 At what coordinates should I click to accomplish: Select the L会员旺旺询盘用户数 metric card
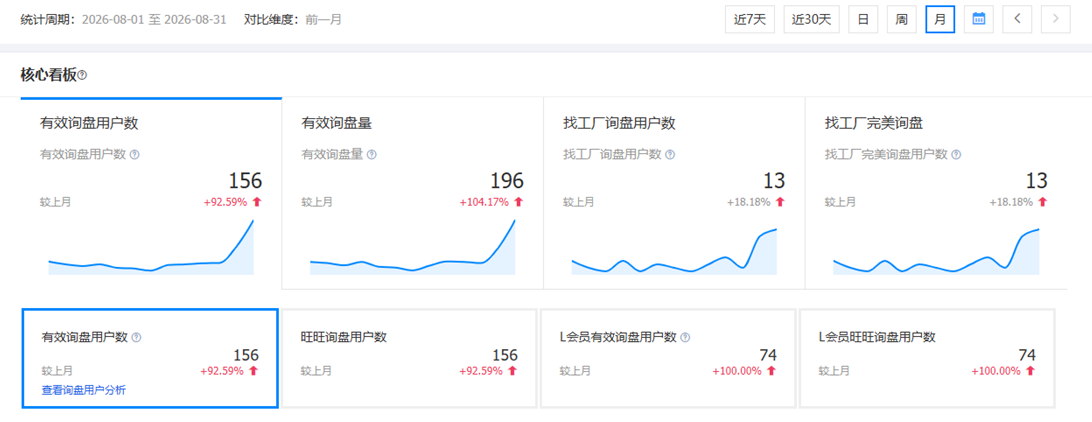tap(927, 359)
